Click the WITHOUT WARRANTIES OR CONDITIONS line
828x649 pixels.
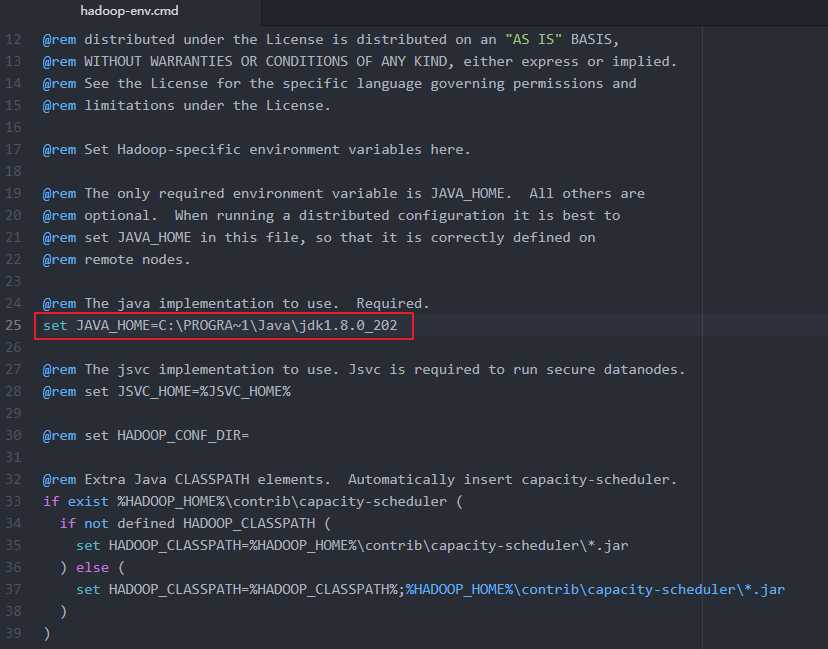(x=360, y=62)
